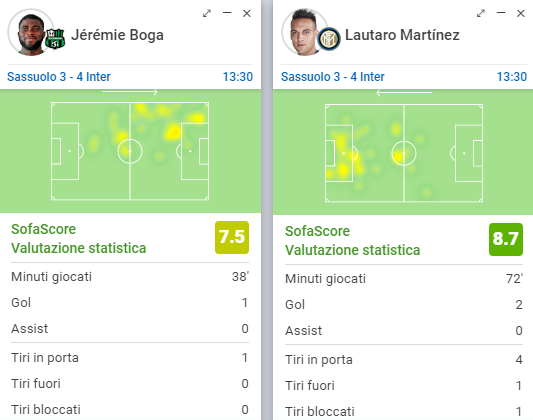Screen dimensions: 533x420
Task: Close the Lautaro Martínez panel
Action: (x=521, y=14)
